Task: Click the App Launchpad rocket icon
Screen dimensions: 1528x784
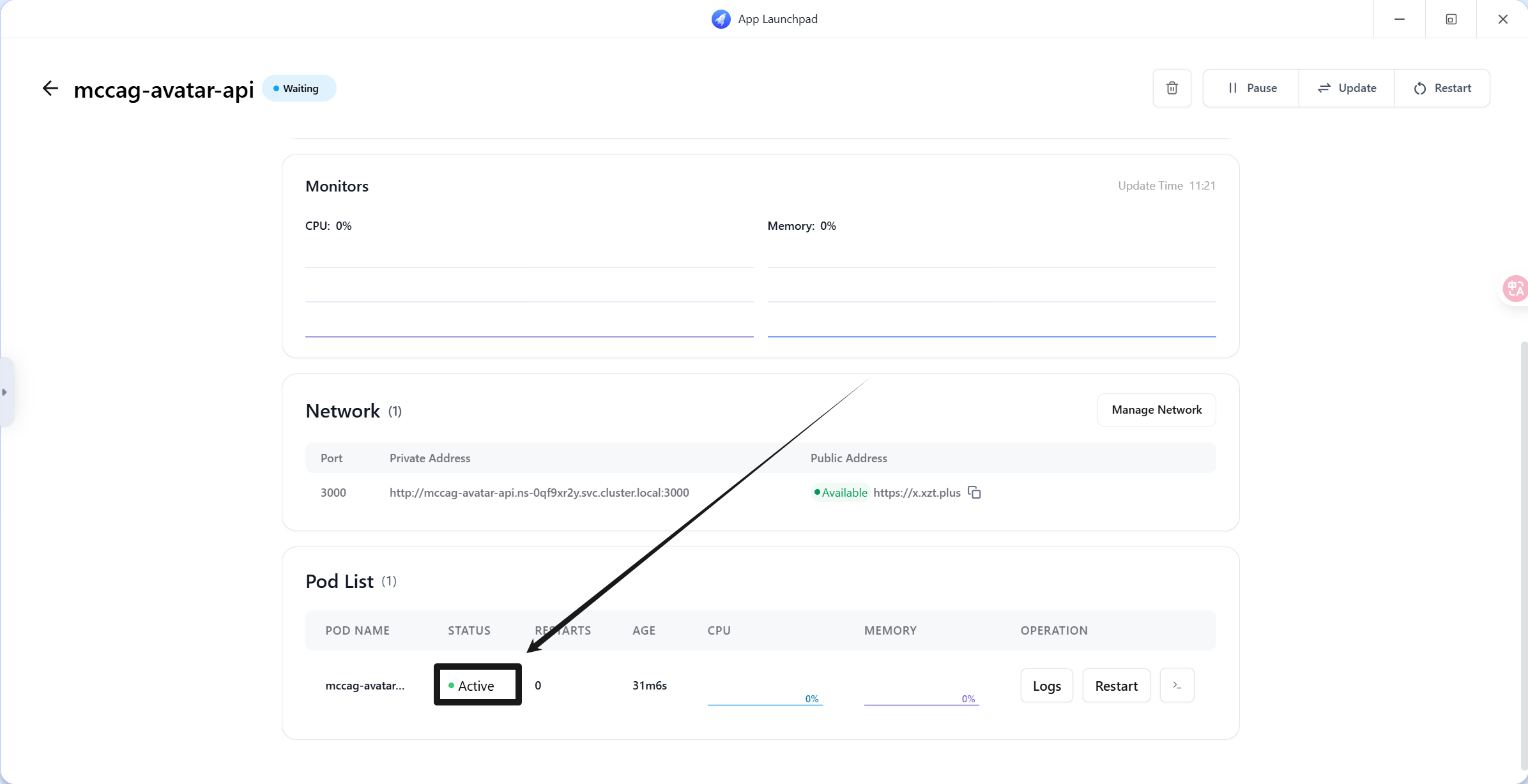Action: click(721, 19)
